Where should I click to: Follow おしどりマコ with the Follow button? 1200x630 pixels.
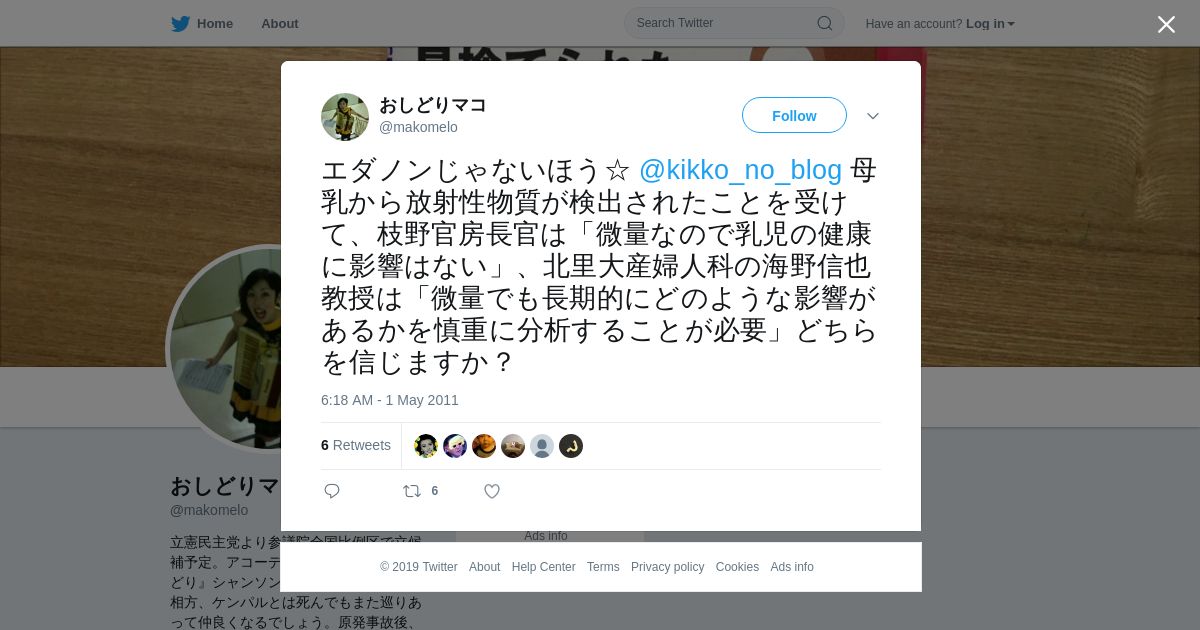pyautogui.click(x=794, y=115)
